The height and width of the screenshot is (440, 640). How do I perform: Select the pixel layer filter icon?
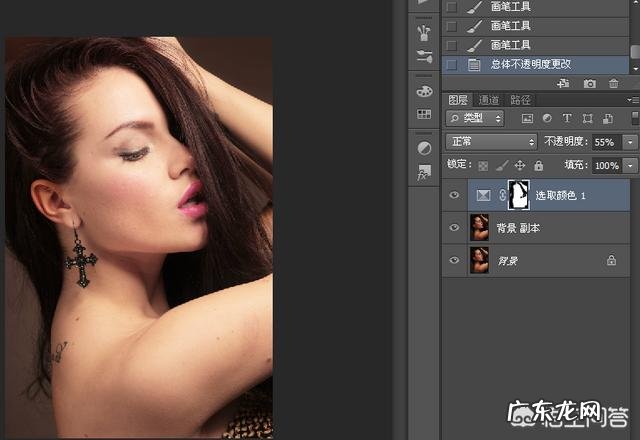(528, 118)
